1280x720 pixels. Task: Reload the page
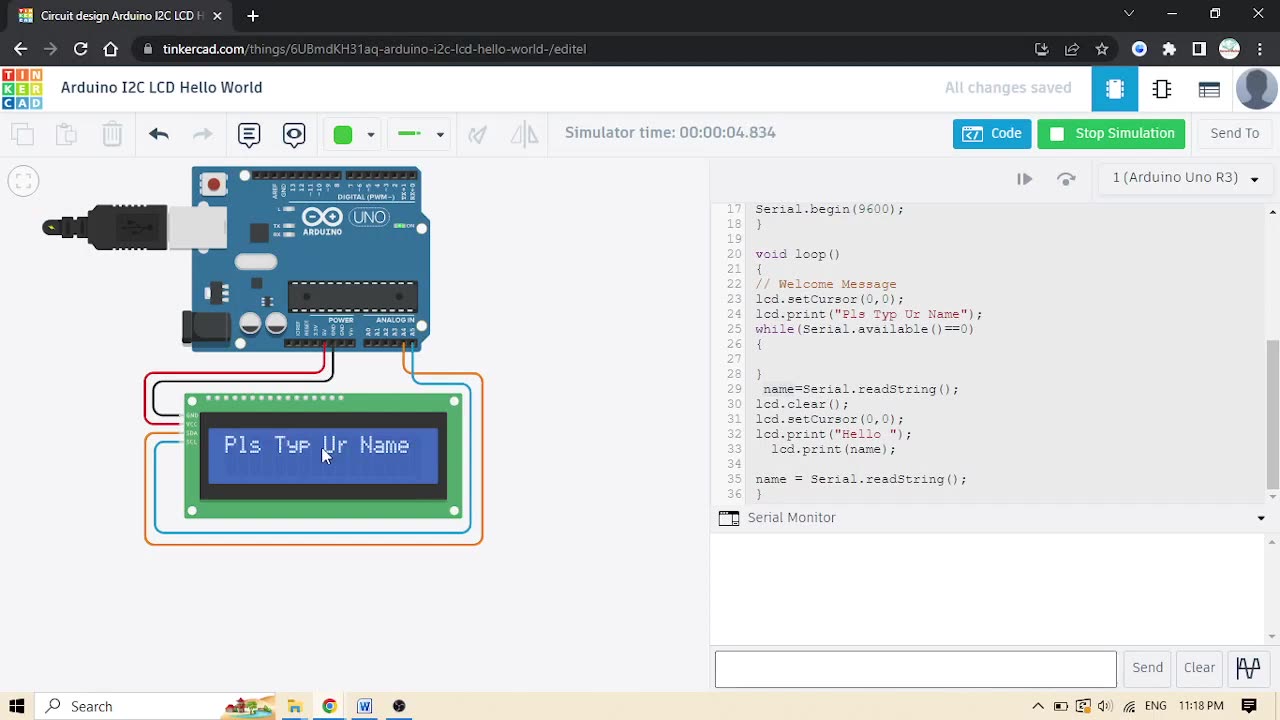[x=81, y=49]
